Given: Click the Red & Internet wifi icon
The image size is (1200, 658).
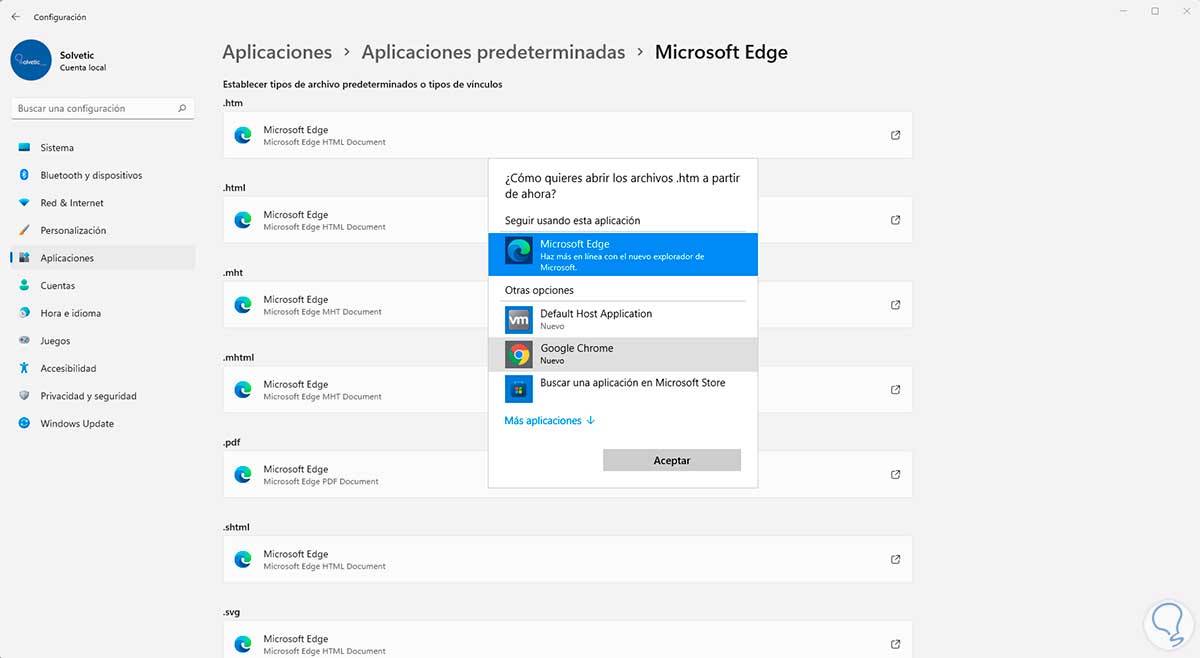Looking at the screenshot, I should point(24,203).
